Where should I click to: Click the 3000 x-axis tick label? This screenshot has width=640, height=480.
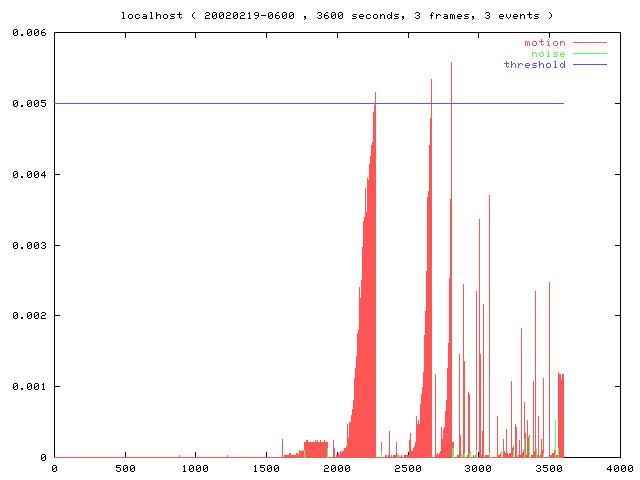(478, 468)
